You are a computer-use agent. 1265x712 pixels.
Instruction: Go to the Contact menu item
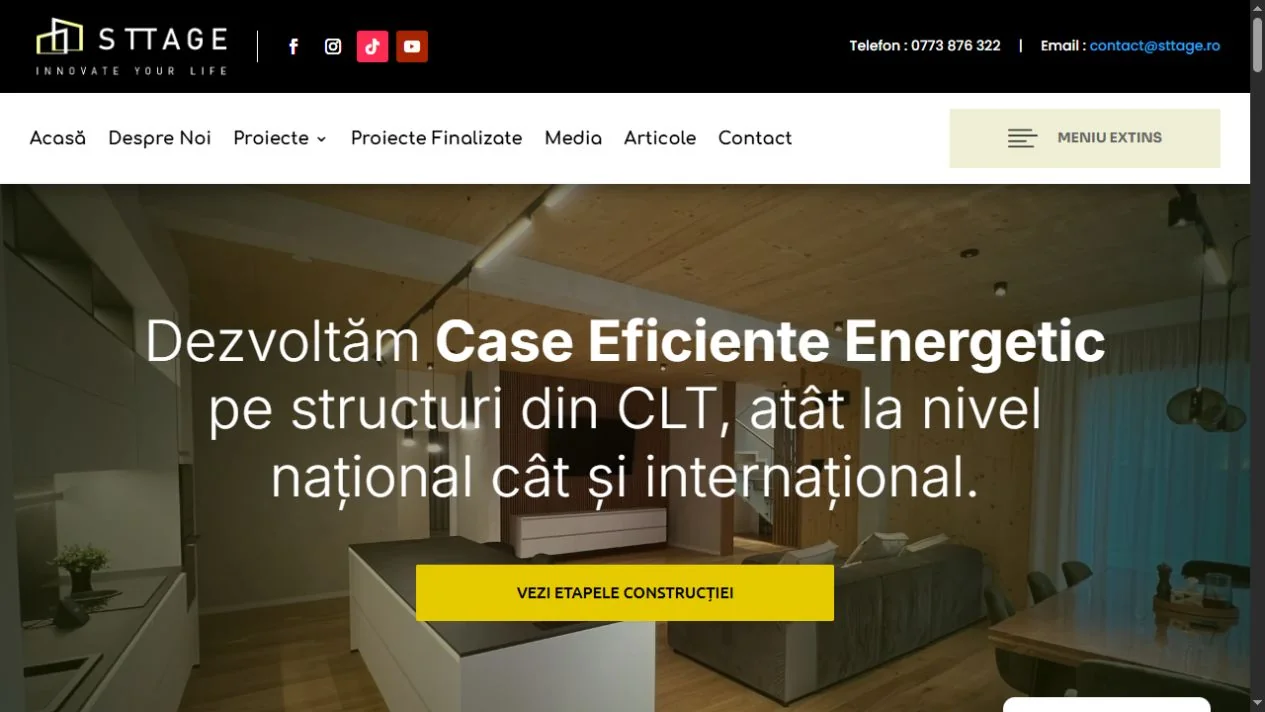pos(755,138)
